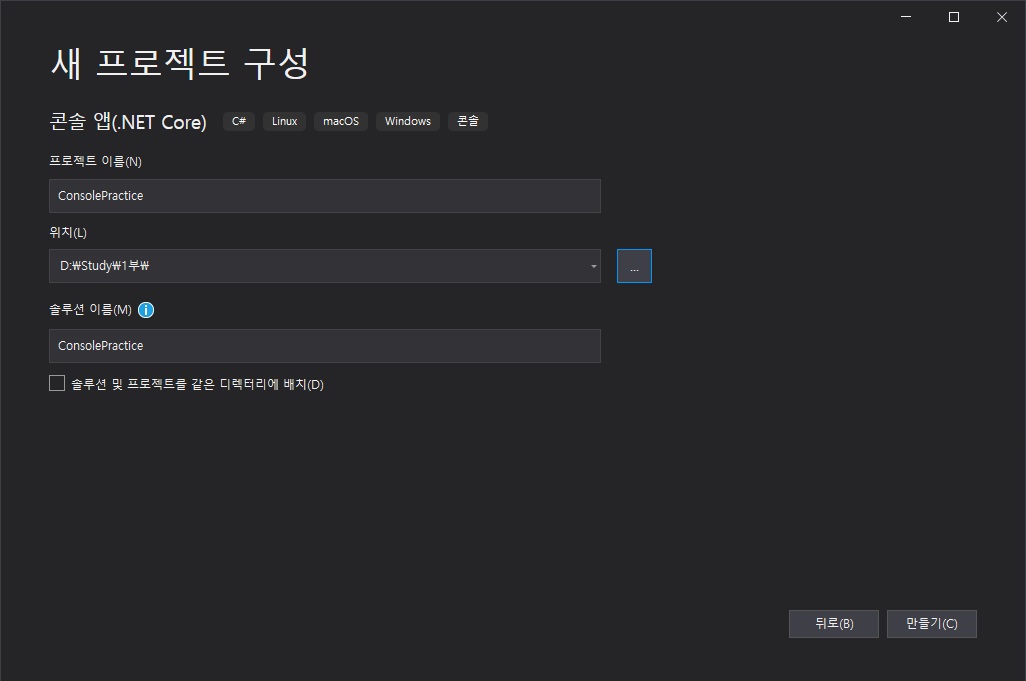Click the Windows tag

(408, 122)
